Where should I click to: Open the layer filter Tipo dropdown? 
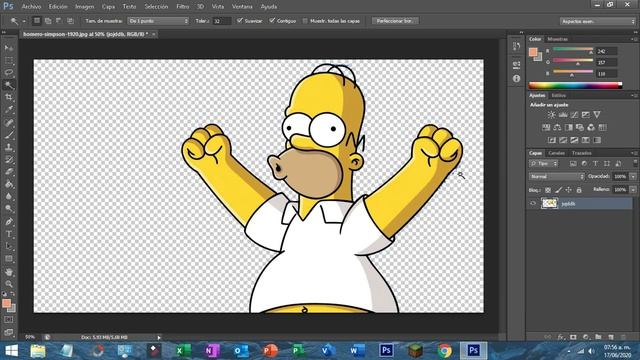pyautogui.click(x=544, y=164)
